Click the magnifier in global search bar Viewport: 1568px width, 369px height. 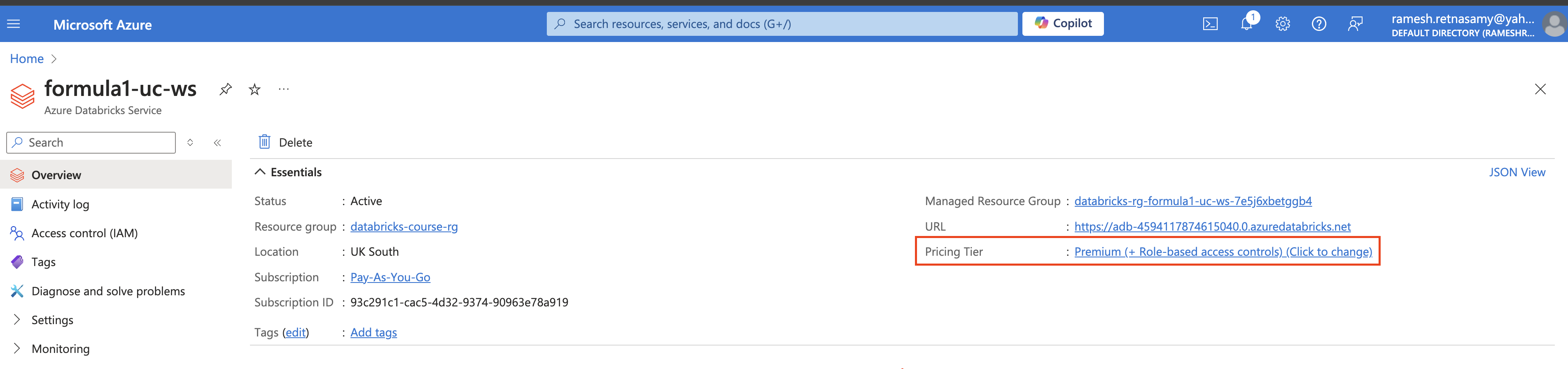(x=560, y=24)
